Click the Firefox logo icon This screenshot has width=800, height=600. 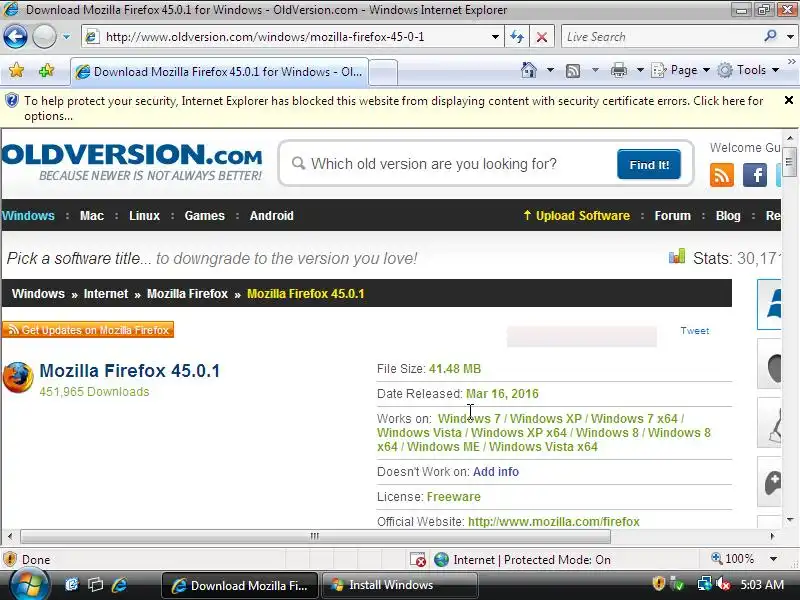point(18,378)
